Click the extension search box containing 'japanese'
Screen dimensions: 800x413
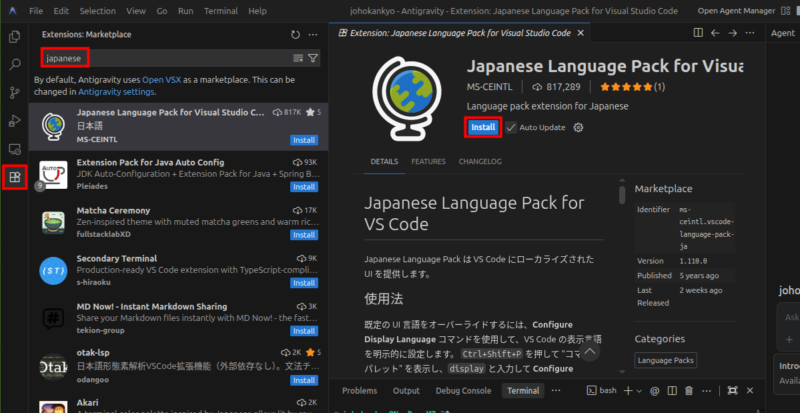[x=160, y=58]
